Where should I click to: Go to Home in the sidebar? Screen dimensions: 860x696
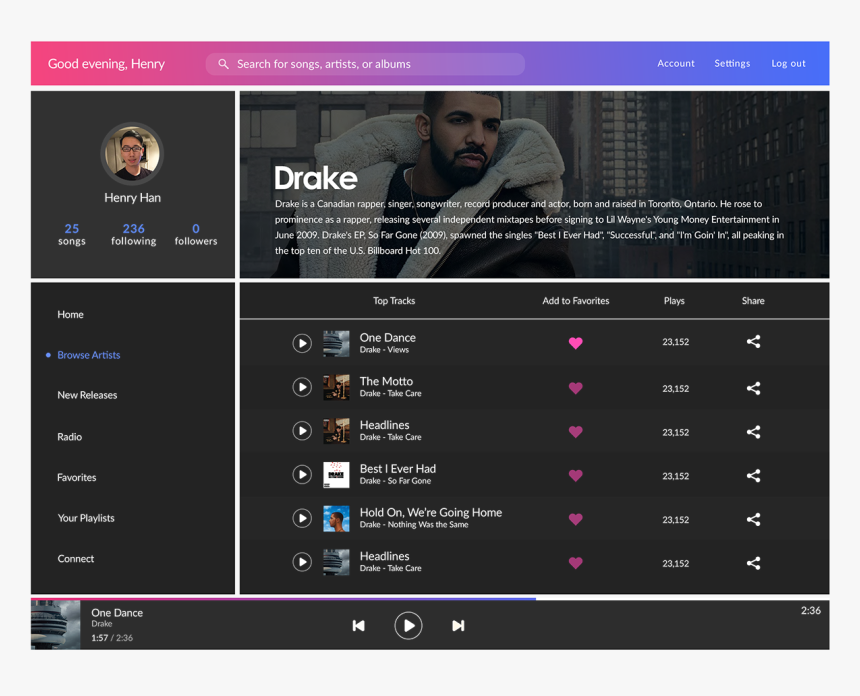pyautogui.click(x=70, y=314)
